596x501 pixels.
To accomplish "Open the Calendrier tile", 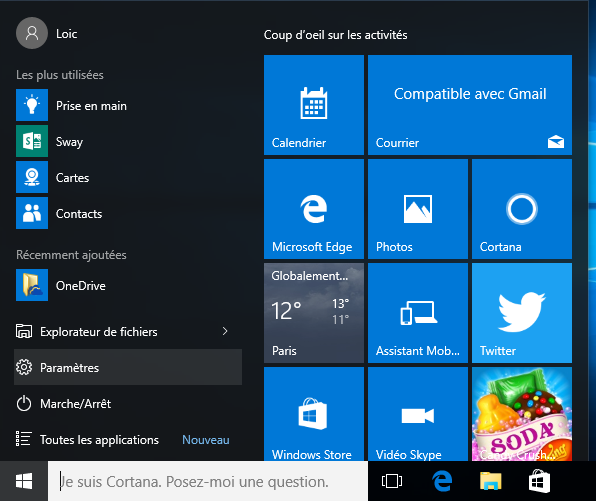I will [314, 105].
